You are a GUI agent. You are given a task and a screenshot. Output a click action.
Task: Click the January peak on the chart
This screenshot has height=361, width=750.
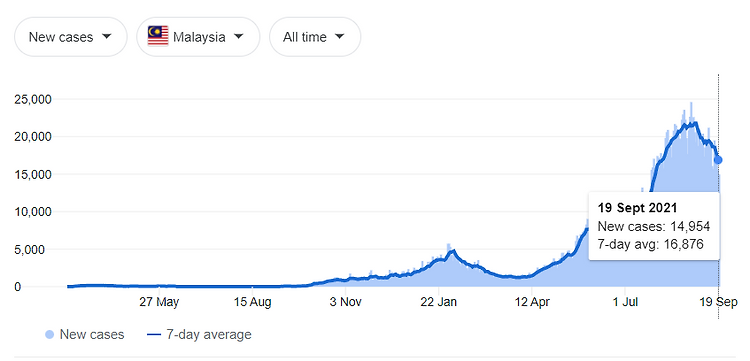click(452, 250)
